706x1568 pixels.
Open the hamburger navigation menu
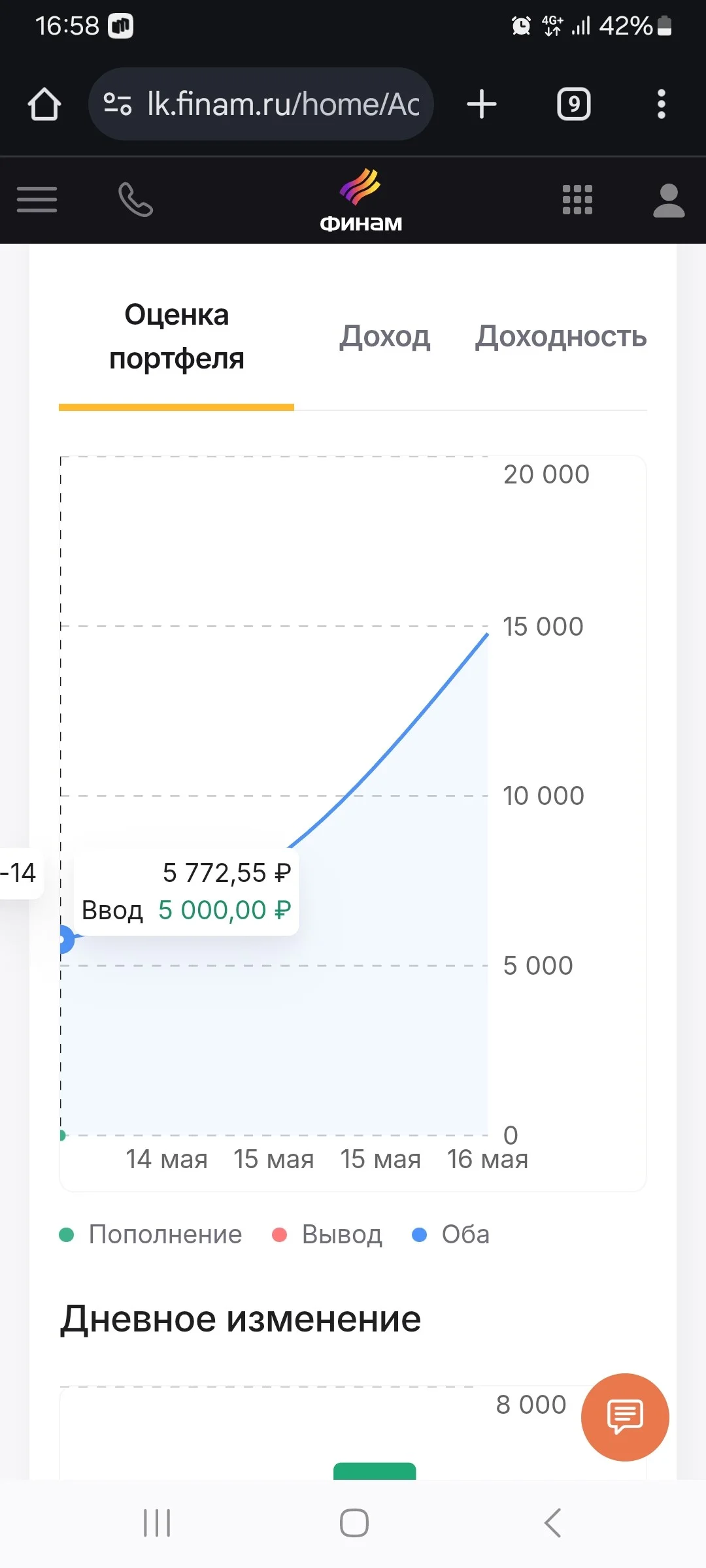point(37,199)
